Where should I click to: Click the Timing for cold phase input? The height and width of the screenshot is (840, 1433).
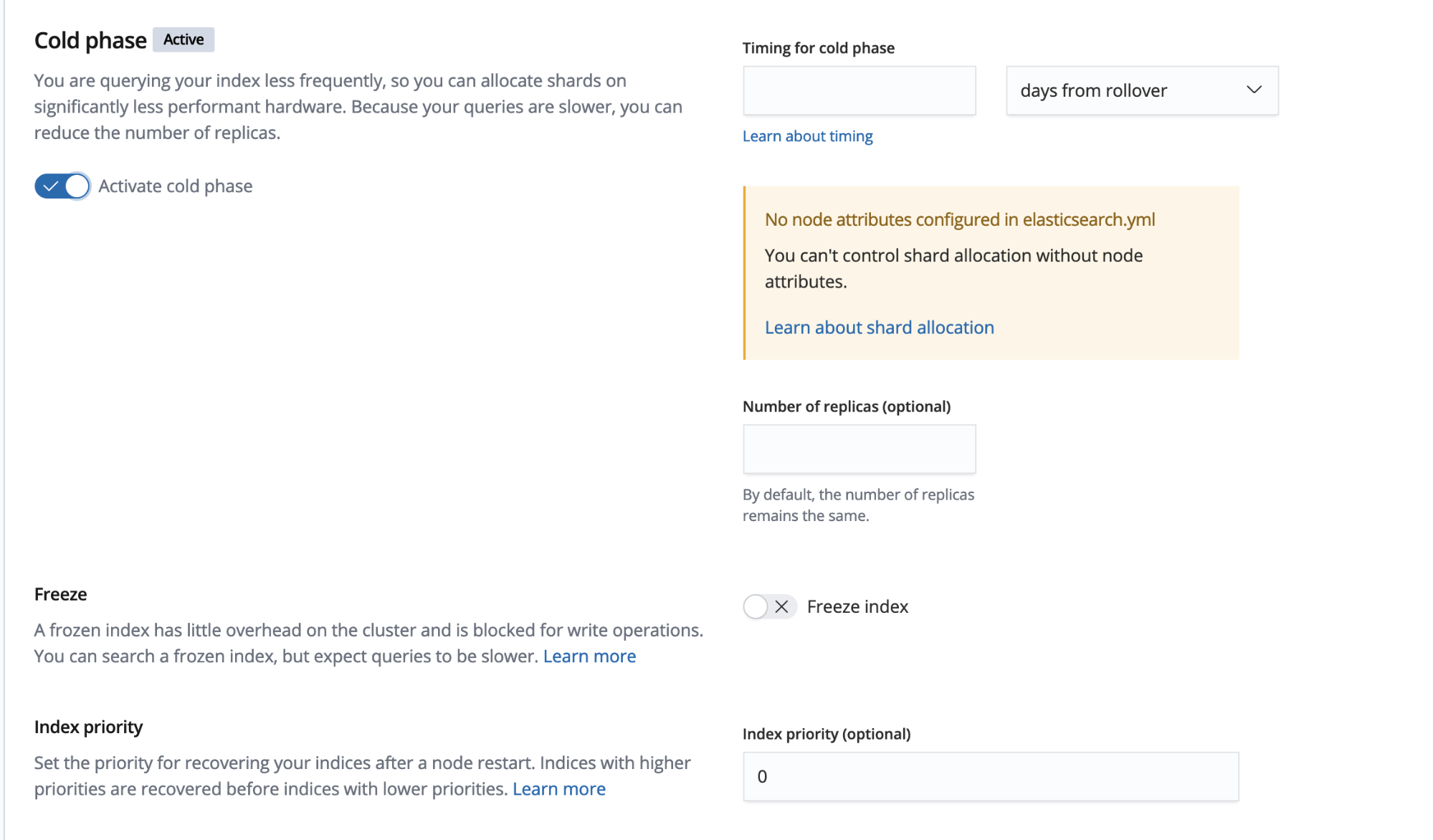coord(859,91)
